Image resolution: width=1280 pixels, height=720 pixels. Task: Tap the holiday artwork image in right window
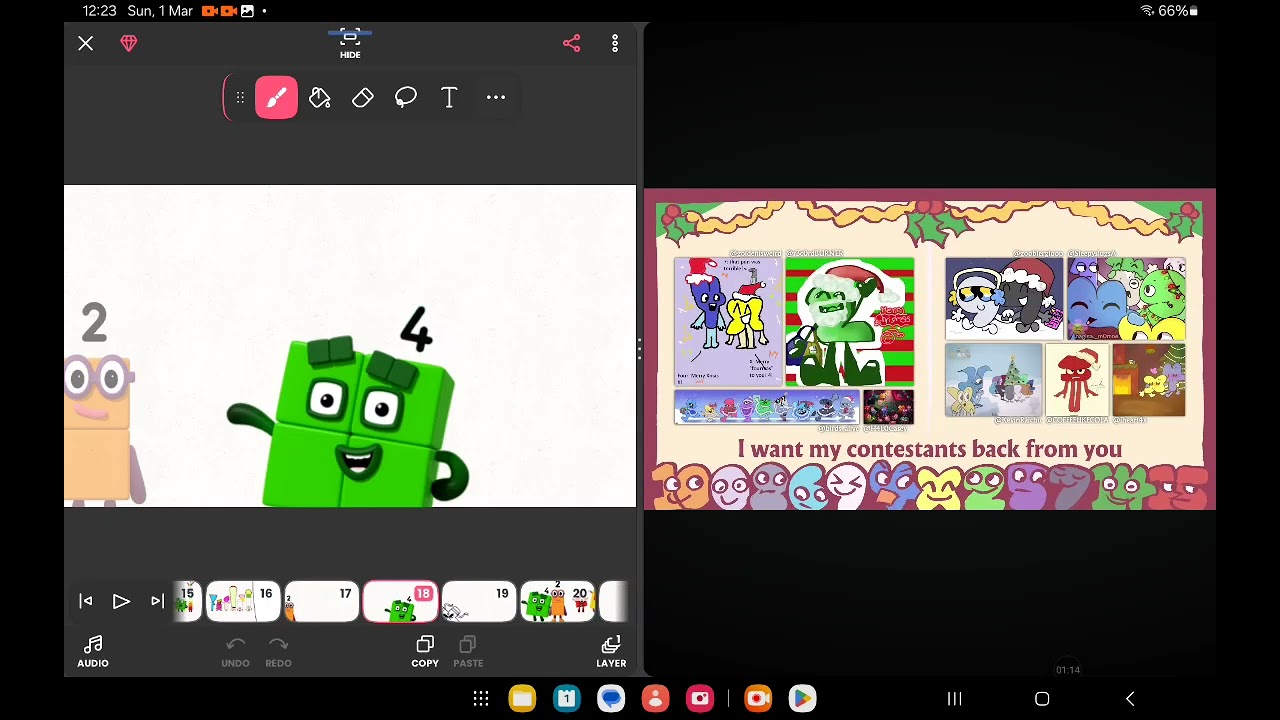click(x=930, y=349)
